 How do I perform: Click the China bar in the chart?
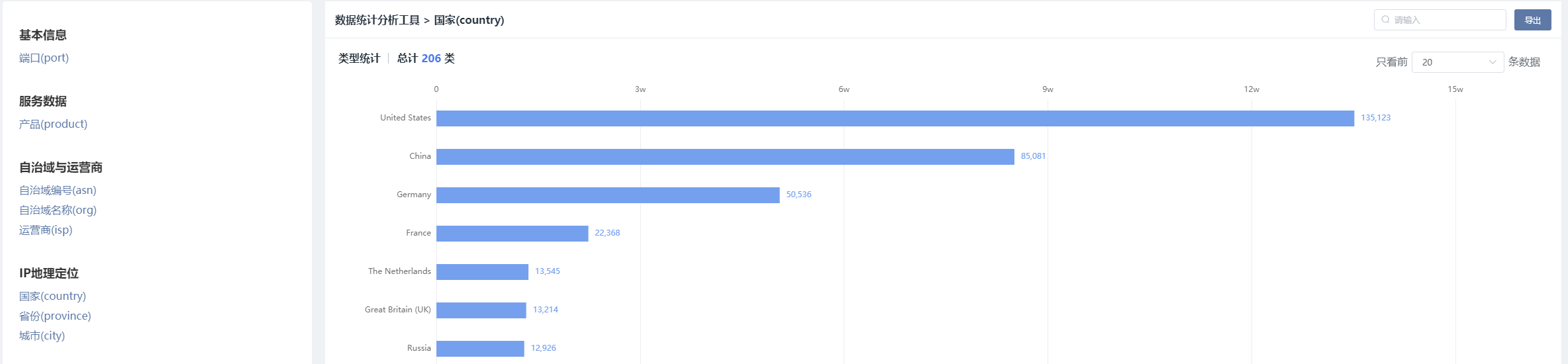click(x=725, y=157)
